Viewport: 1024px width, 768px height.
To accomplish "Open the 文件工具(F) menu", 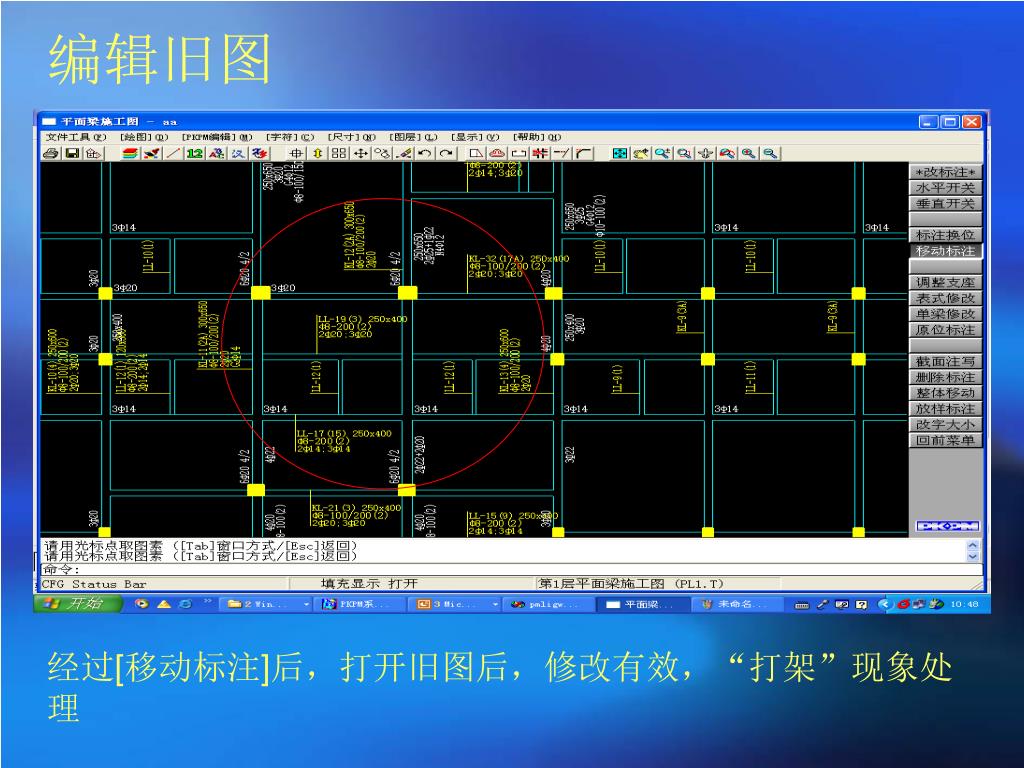I will point(76,137).
